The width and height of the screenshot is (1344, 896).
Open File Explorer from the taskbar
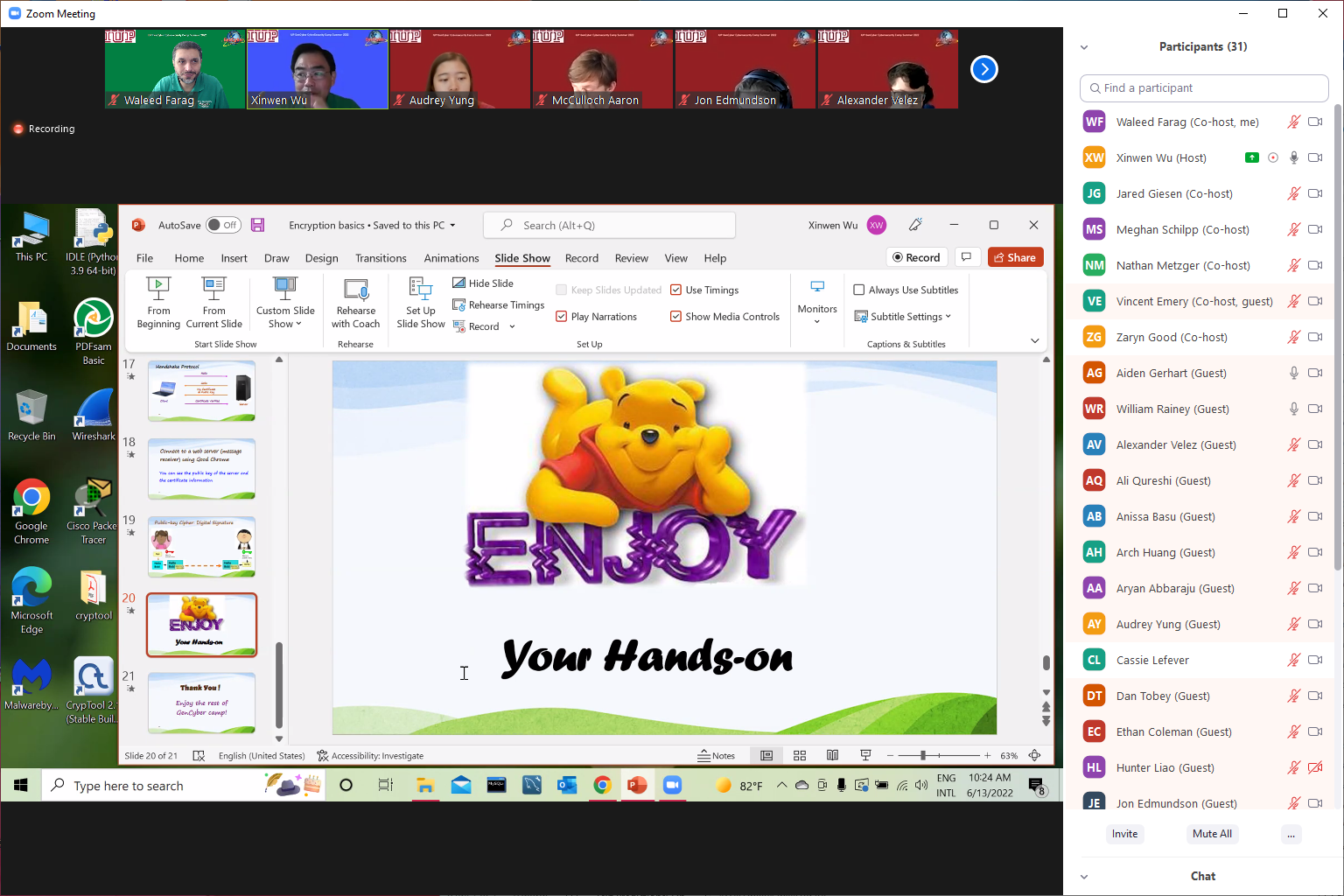pyautogui.click(x=425, y=785)
